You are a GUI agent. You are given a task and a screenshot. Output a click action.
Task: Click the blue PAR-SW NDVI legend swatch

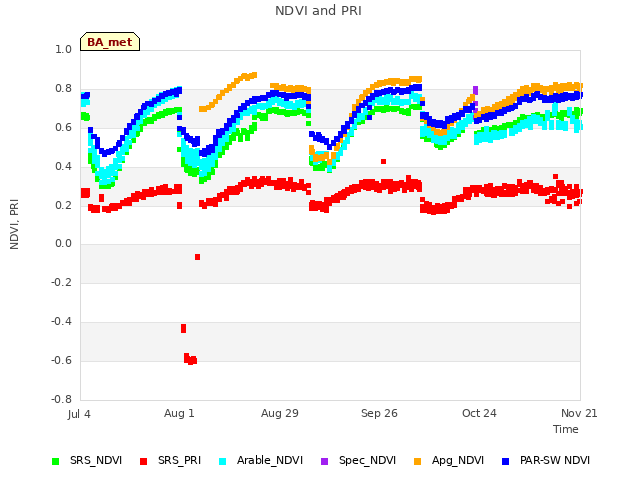tap(506, 461)
